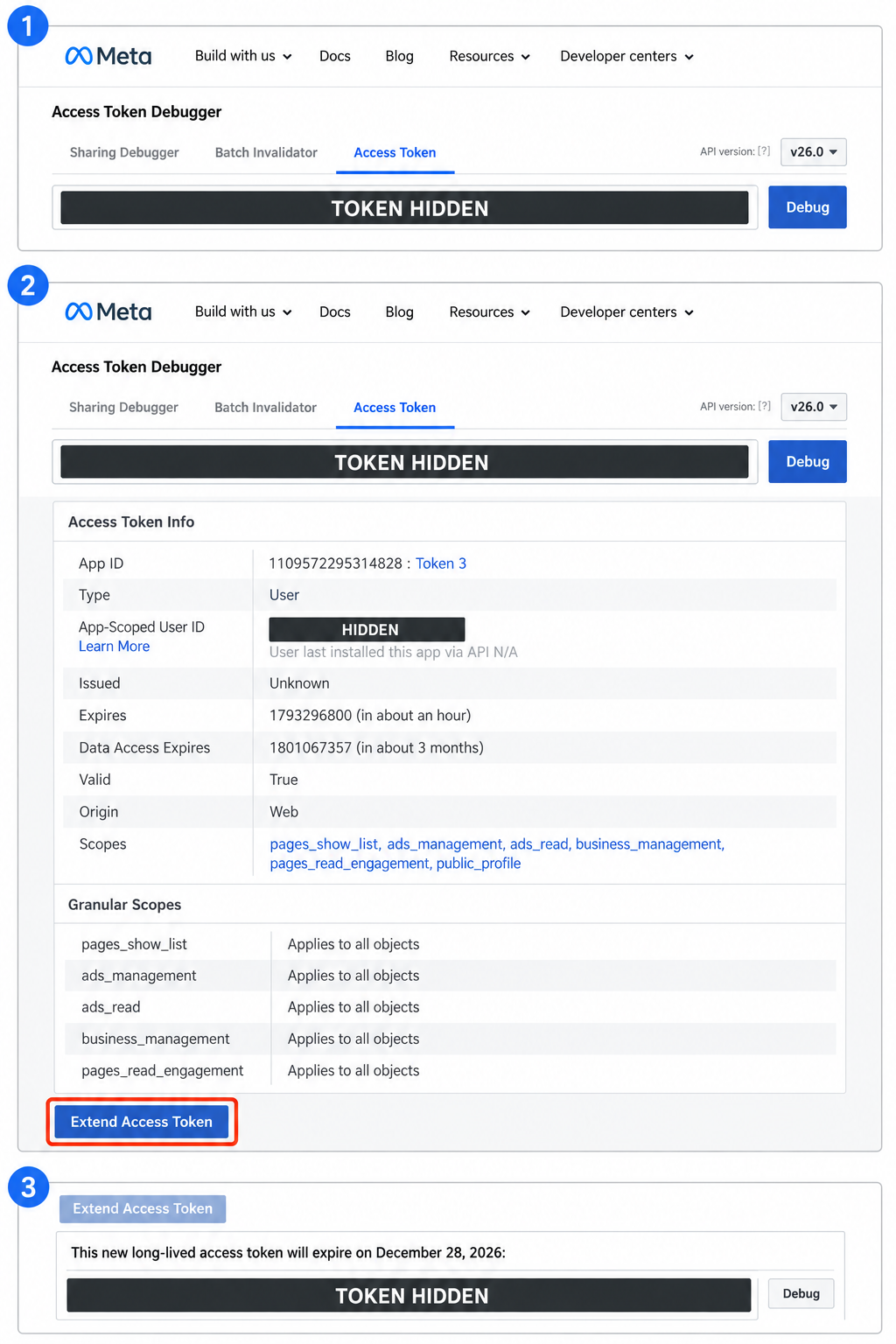Image resolution: width=896 pixels, height=1344 pixels.
Task: Open the v26.0 version dropdown in panel 1
Action: pos(814,151)
